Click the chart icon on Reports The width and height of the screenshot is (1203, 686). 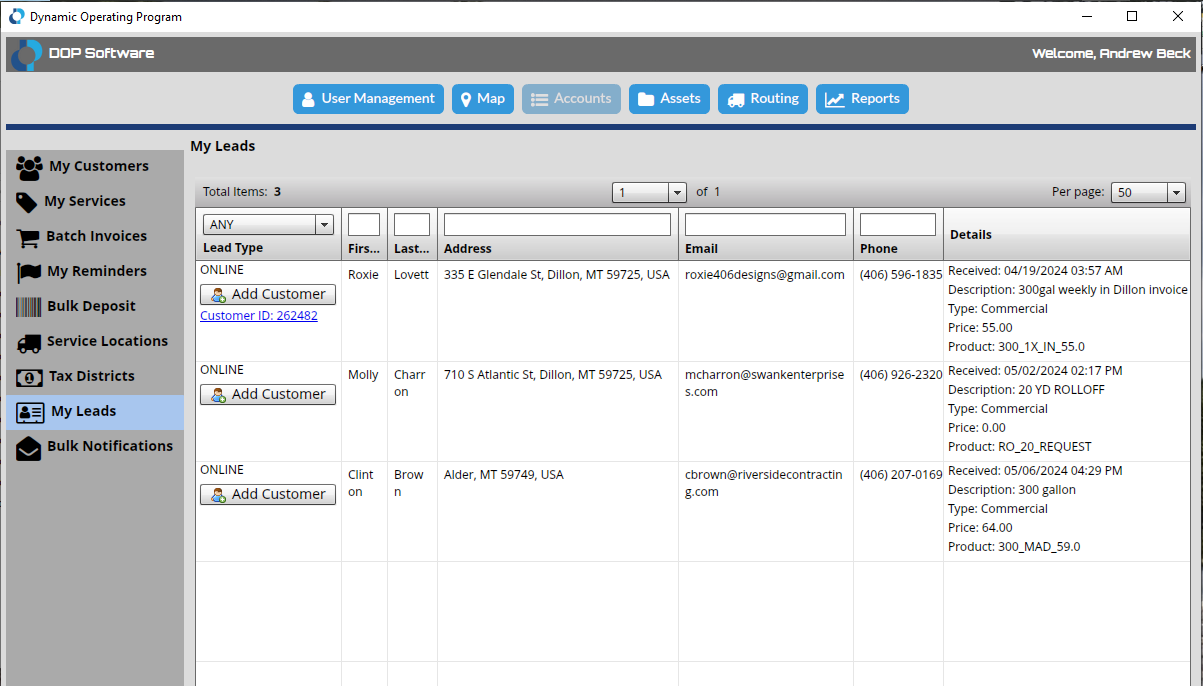[835, 99]
